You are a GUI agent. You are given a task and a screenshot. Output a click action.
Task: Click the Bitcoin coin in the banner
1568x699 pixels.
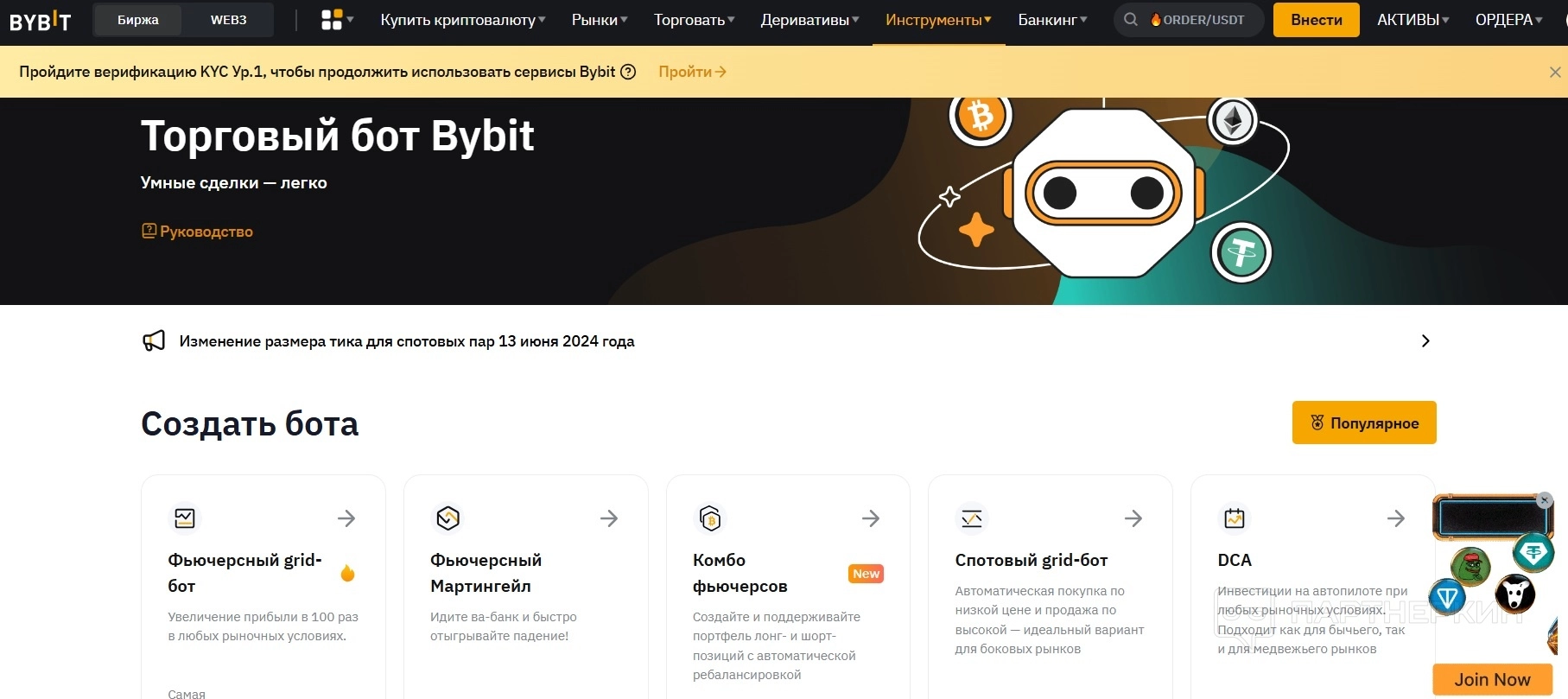[x=981, y=115]
